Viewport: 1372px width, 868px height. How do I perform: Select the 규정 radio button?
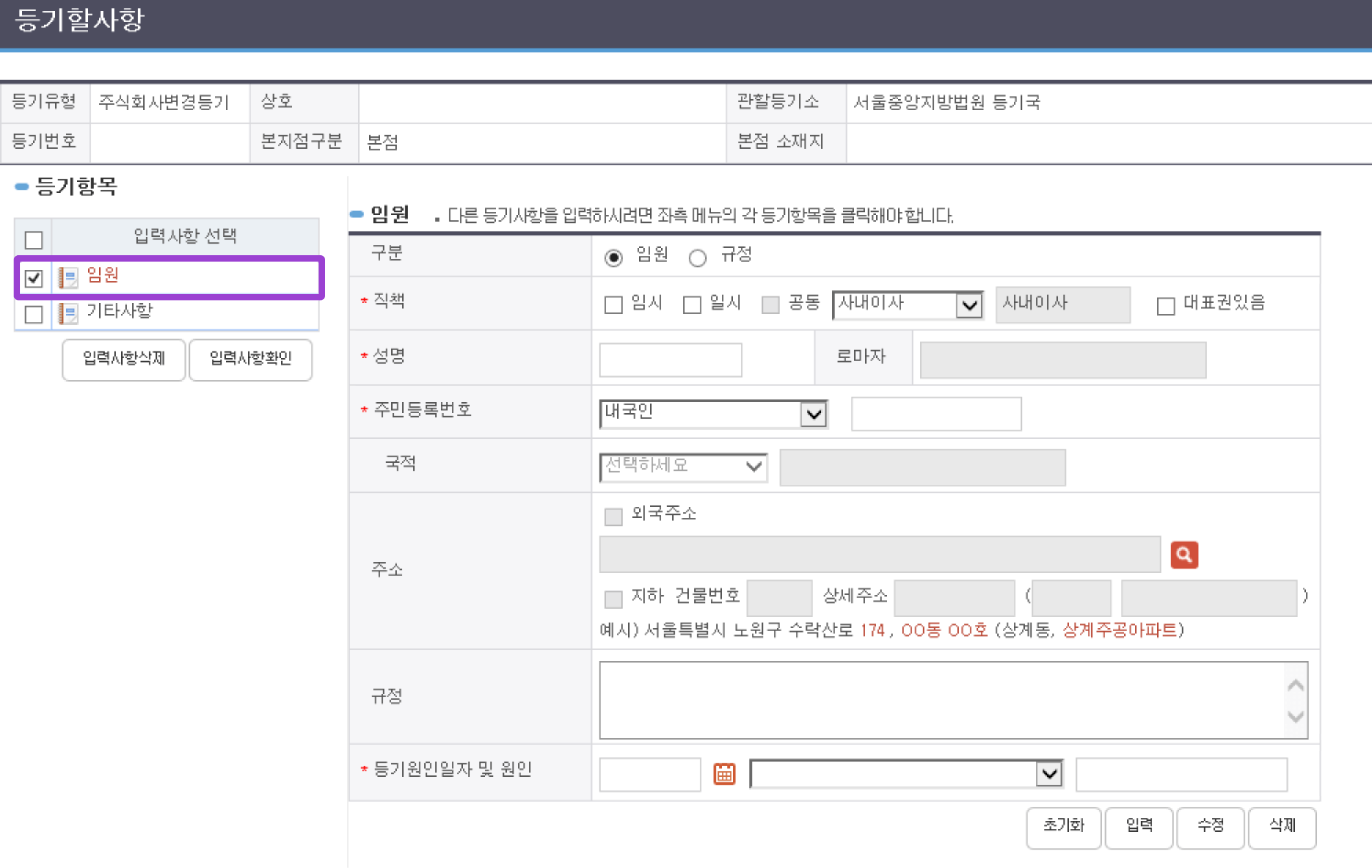coord(697,258)
